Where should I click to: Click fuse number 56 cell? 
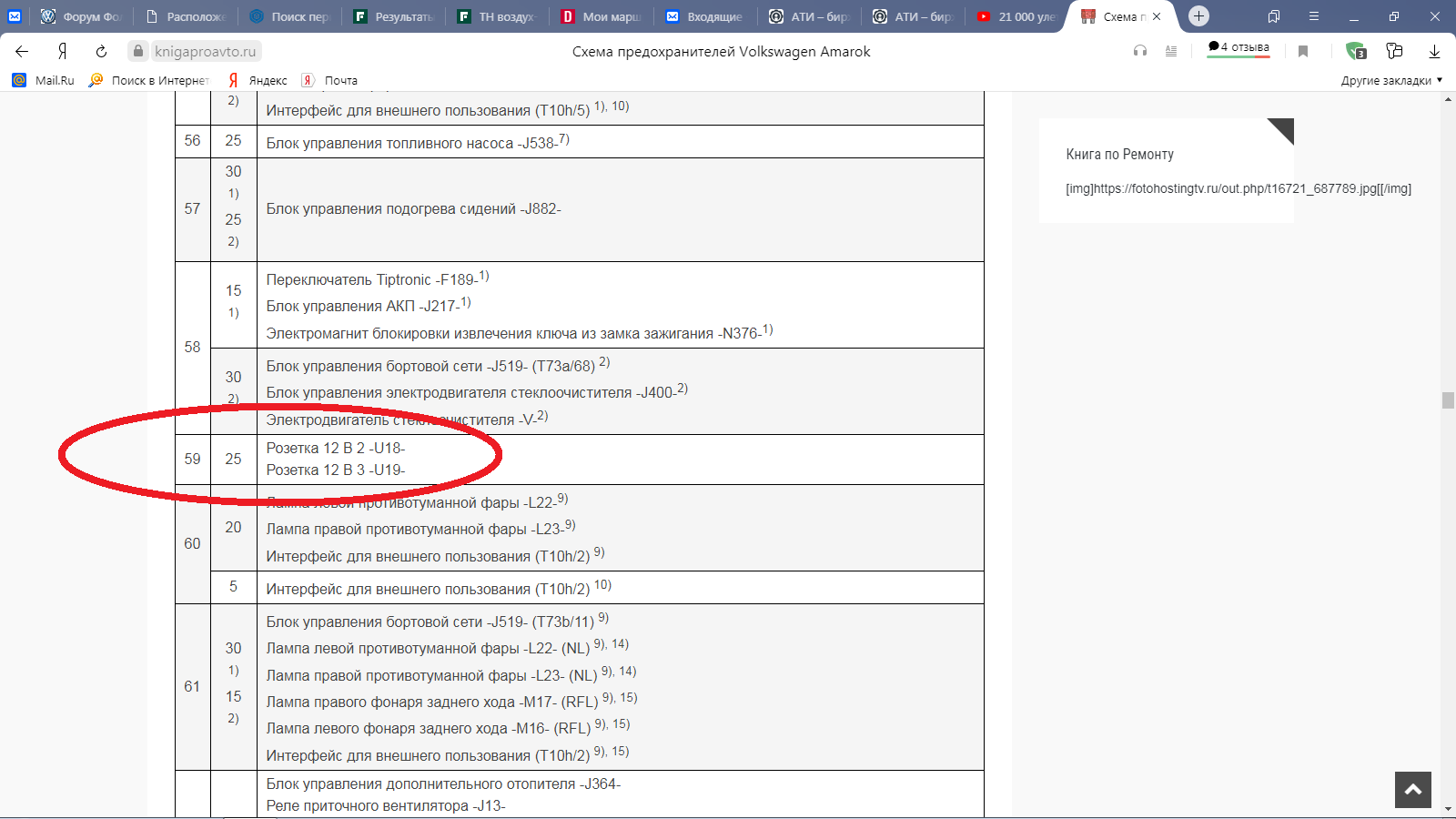coord(192,140)
